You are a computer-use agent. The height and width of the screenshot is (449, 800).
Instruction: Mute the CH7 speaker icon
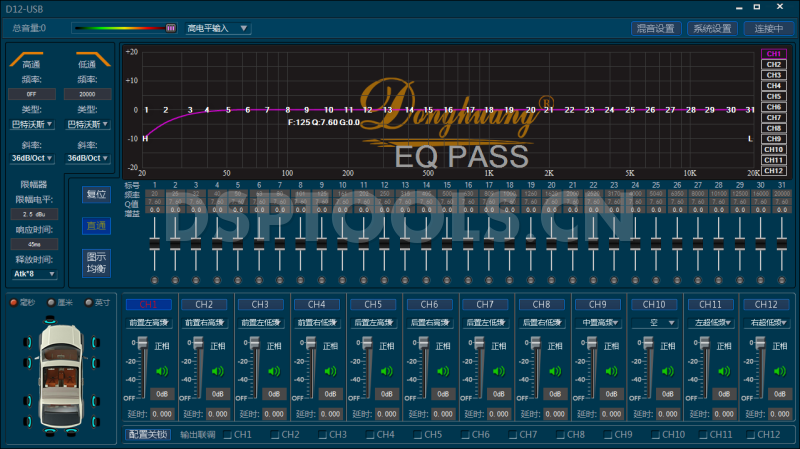click(498, 372)
